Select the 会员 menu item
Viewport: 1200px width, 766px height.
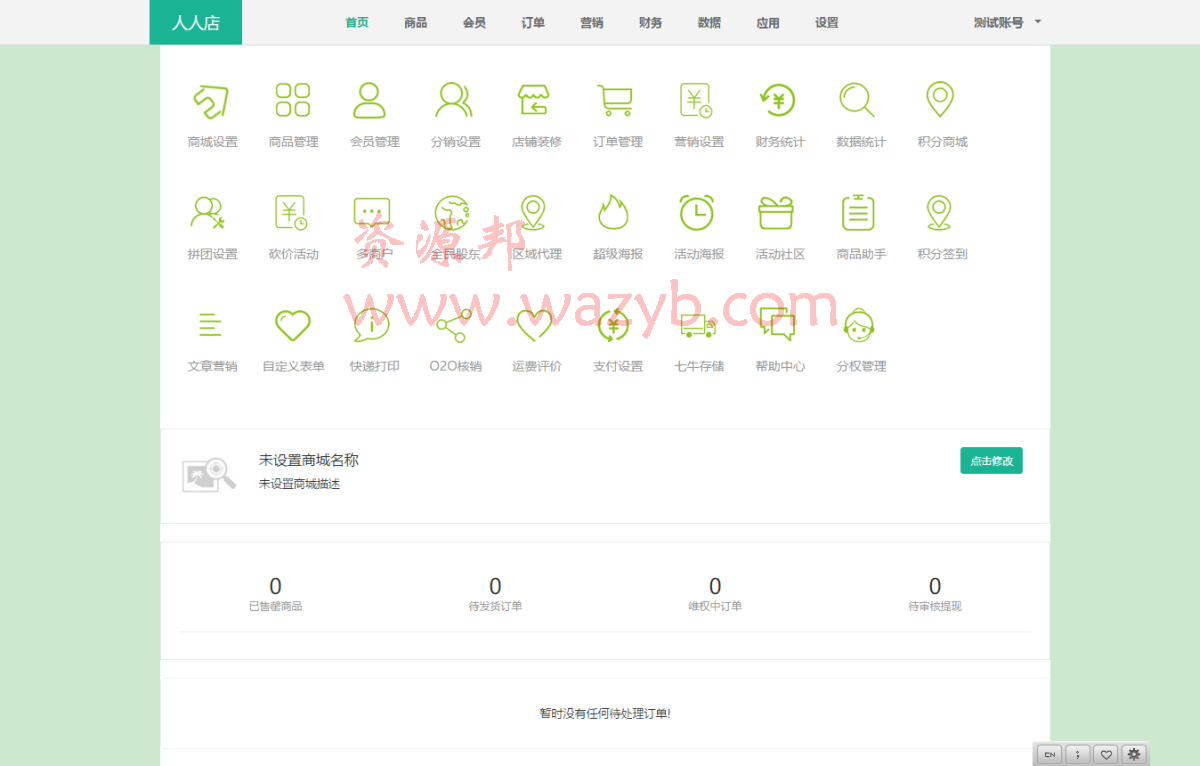tap(474, 22)
